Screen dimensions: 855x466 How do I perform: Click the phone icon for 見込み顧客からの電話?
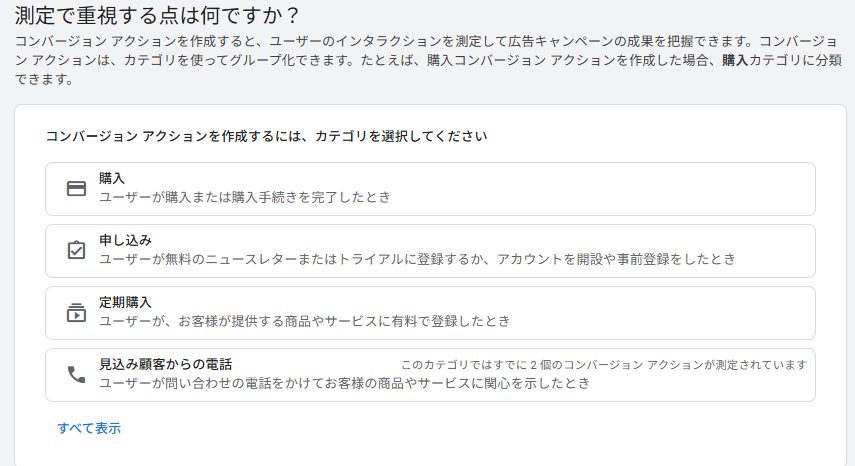click(76, 375)
